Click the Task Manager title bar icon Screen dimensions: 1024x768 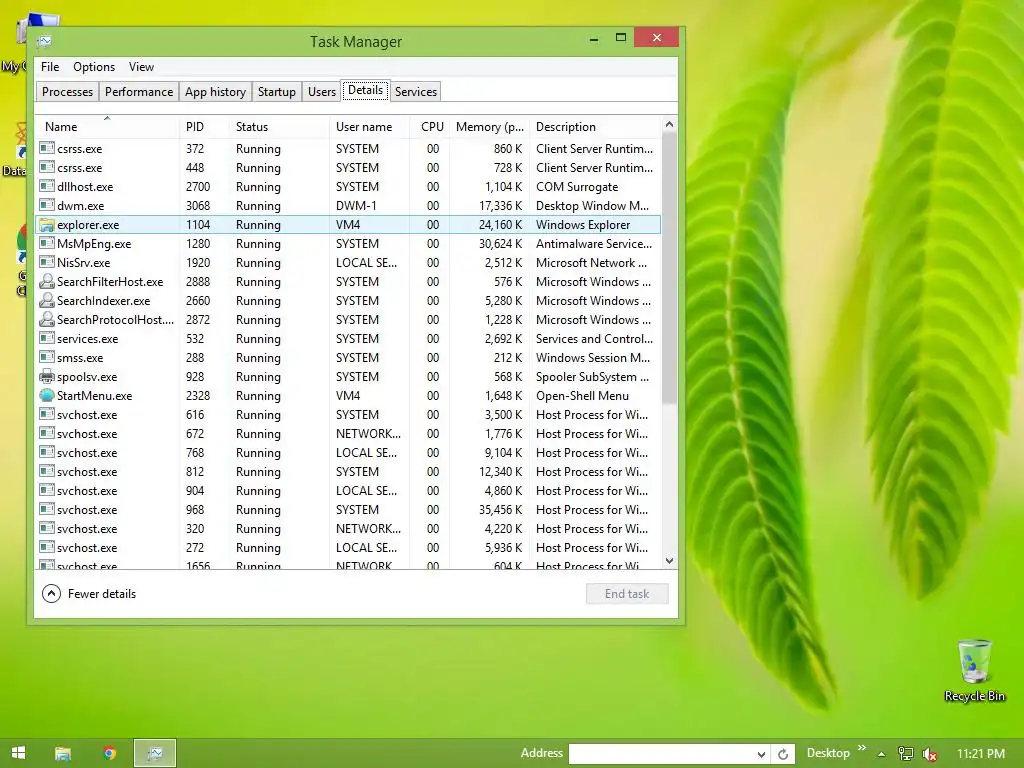44,42
